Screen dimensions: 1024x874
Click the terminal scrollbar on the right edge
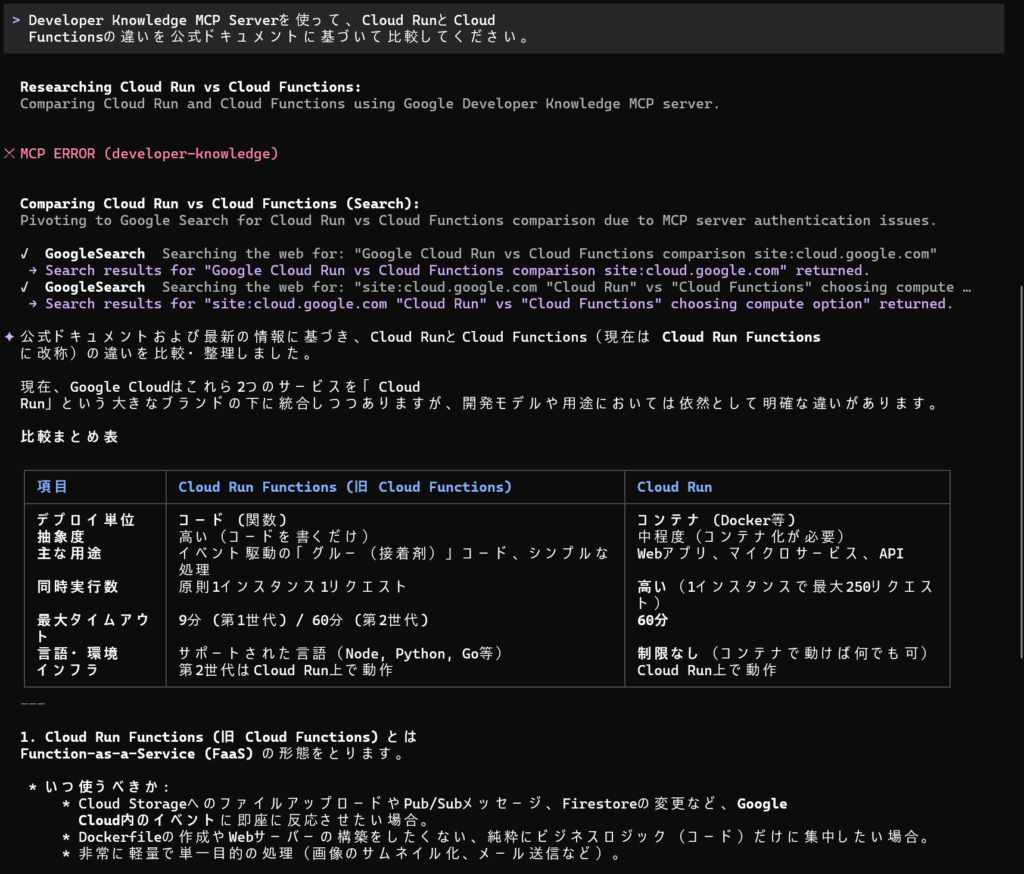(1021, 472)
